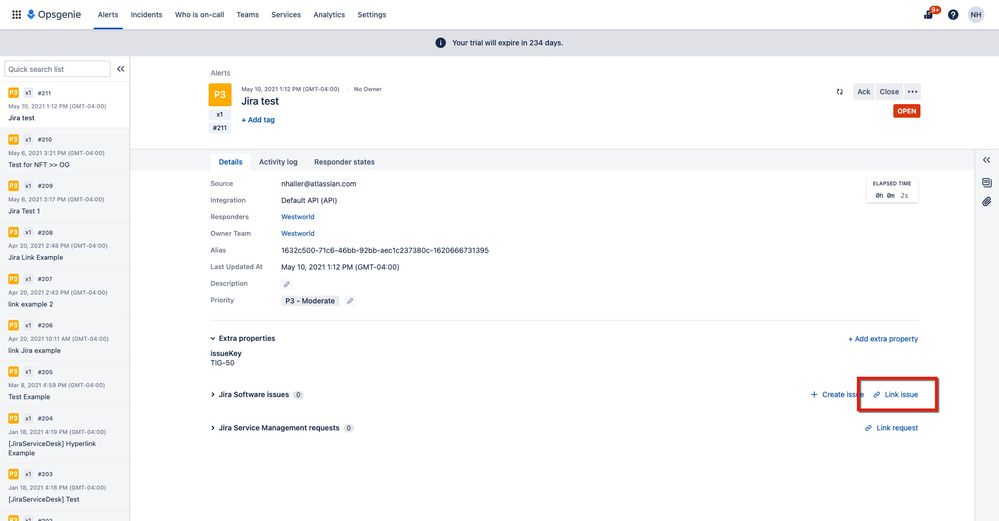Select alert #205 Test Example

click(x=64, y=384)
